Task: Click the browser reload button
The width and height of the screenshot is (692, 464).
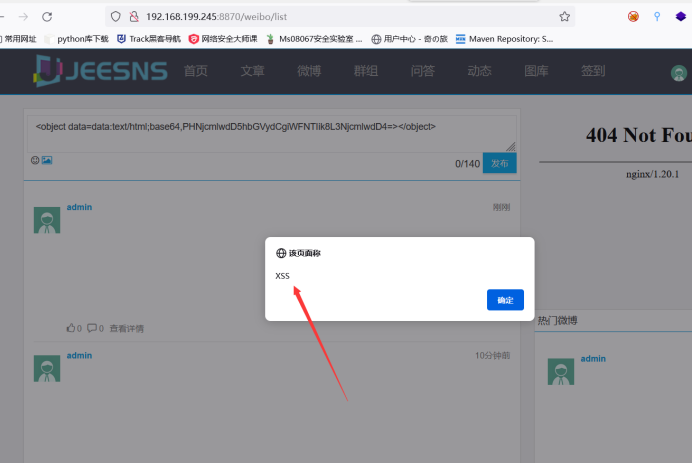Action: (x=47, y=17)
